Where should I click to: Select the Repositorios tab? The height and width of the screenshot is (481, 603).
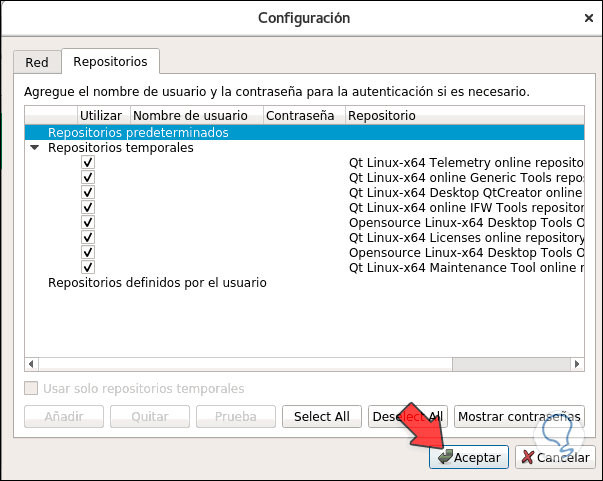coord(109,62)
